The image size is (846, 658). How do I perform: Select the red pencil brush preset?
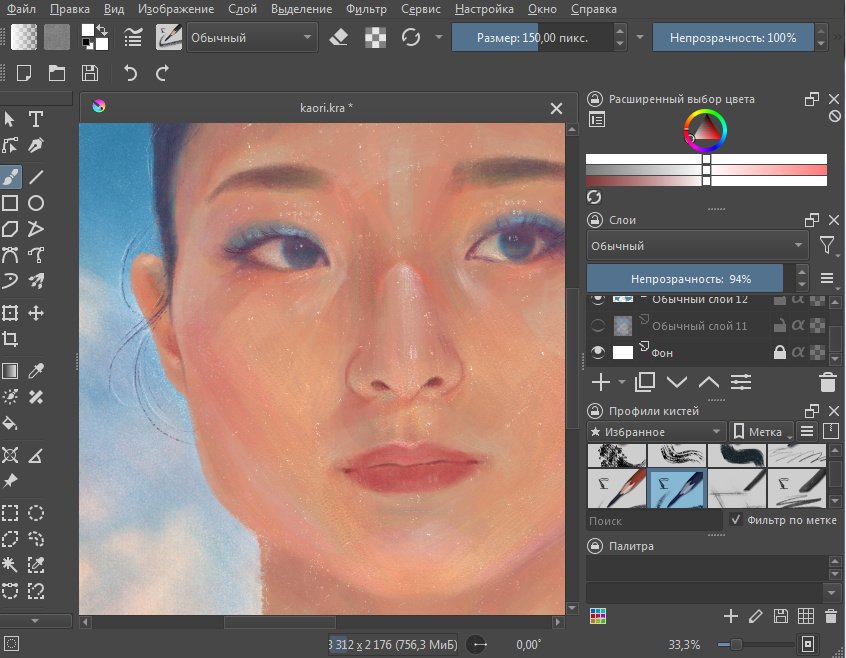[616, 489]
